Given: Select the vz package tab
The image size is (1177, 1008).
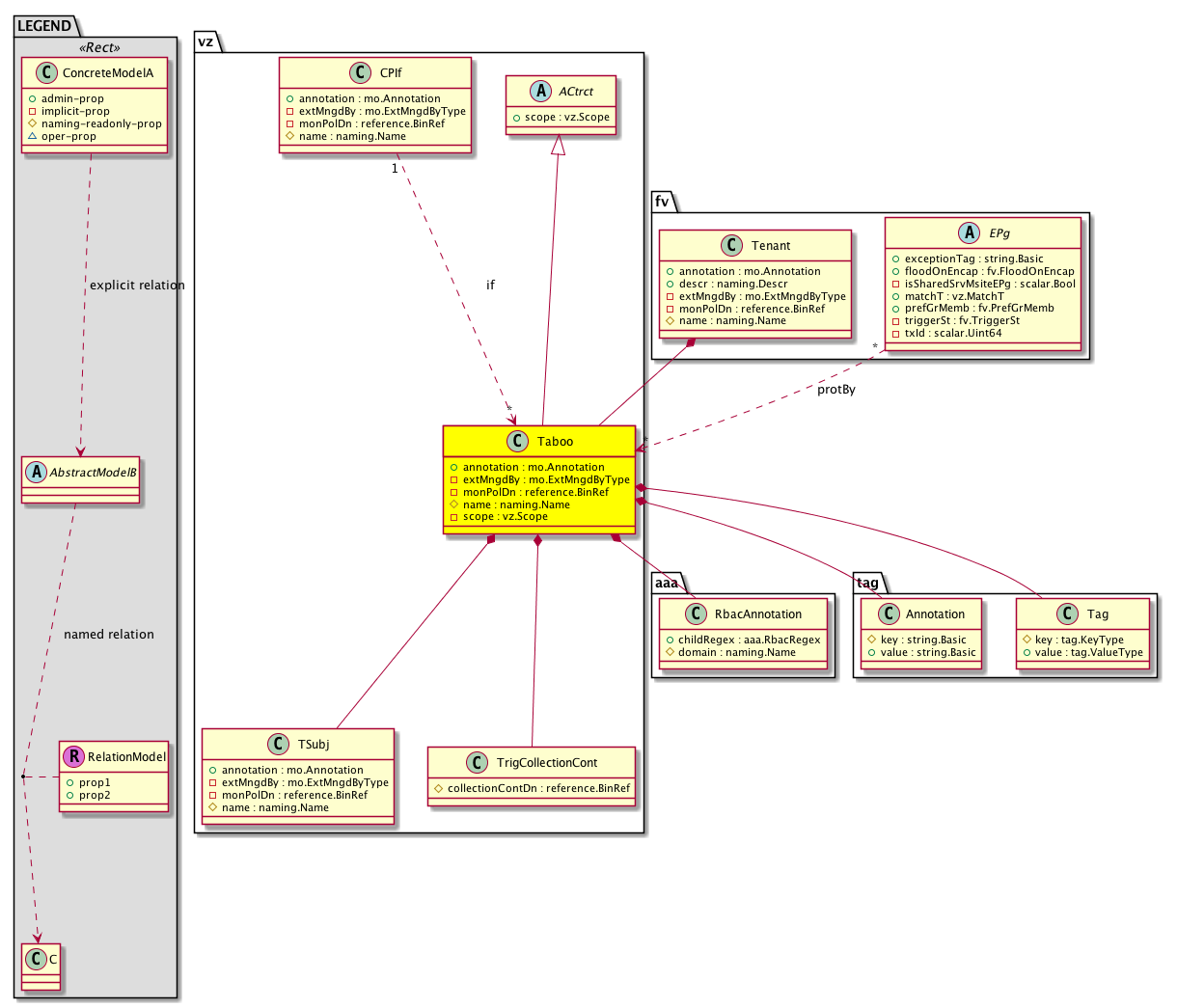Looking at the screenshot, I should (x=205, y=41).
